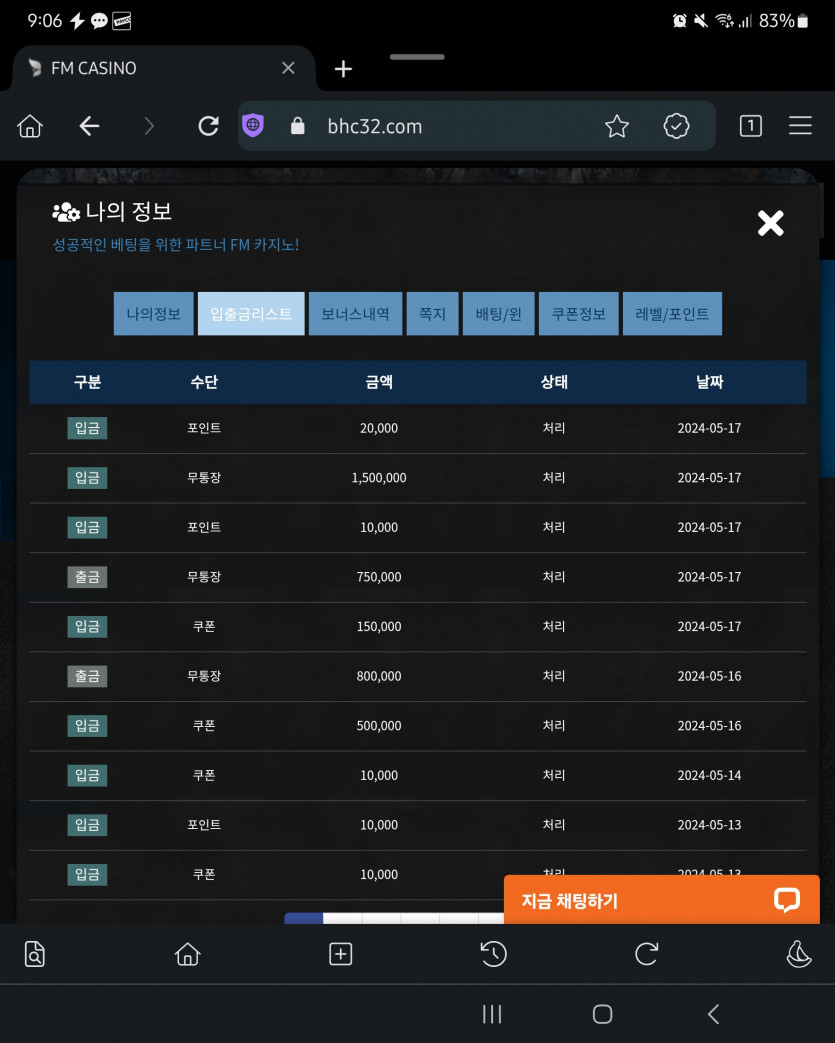The width and height of the screenshot is (835, 1043).
Task: Tap the checkmark badge icon in address bar
Action: (676, 126)
